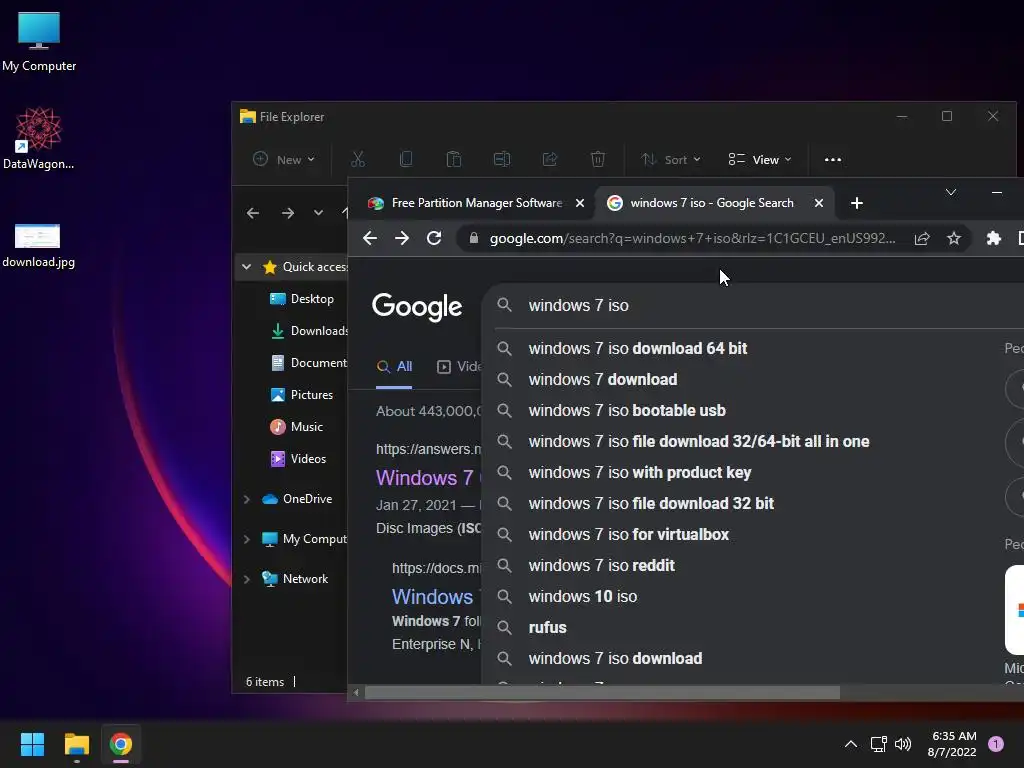Open the Sort dropdown in File Explorer
Image resolution: width=1024 pixels, height=768 pixels.
(671, 159)
